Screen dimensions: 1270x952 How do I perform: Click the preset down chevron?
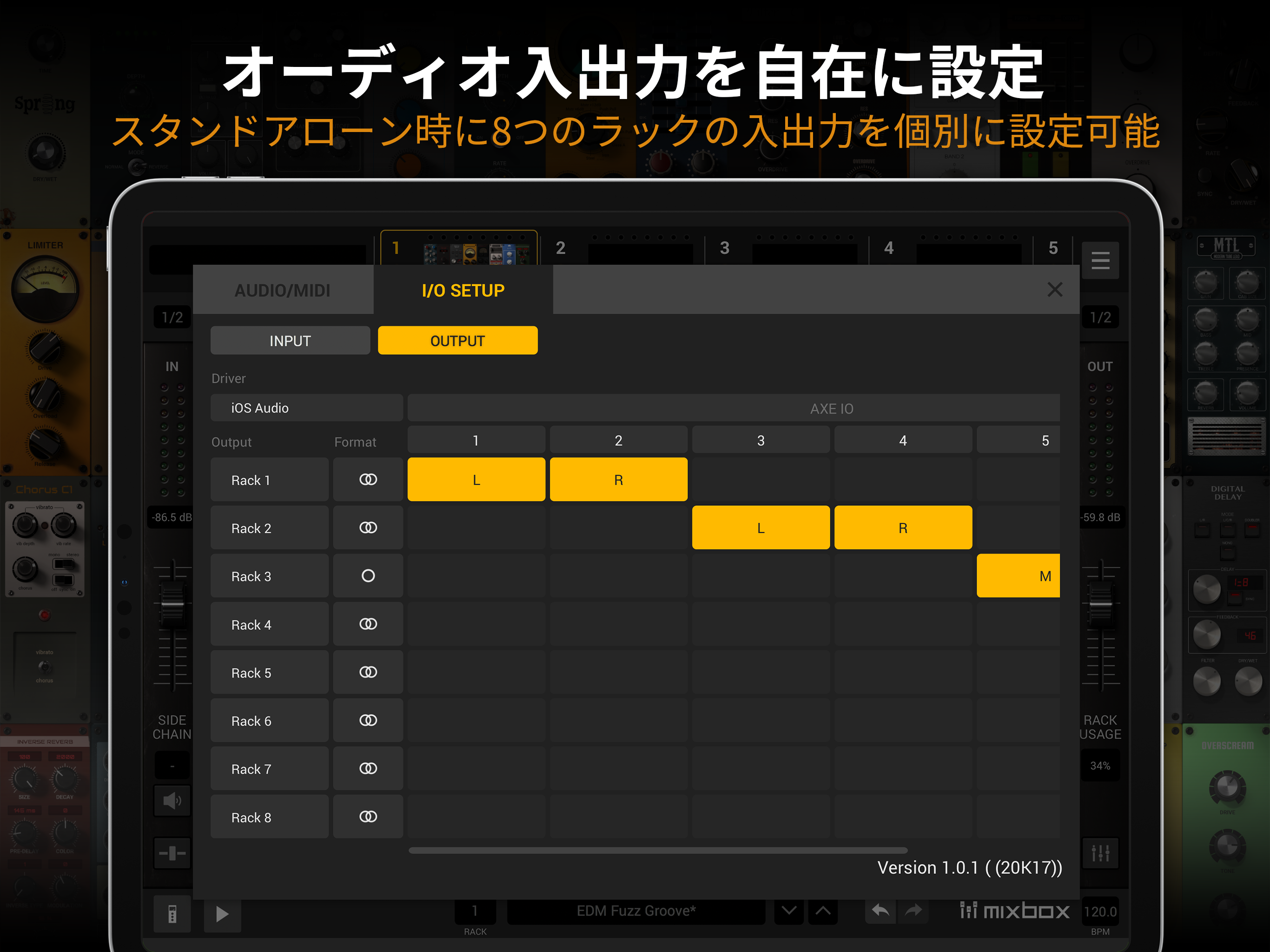point(789,911)
